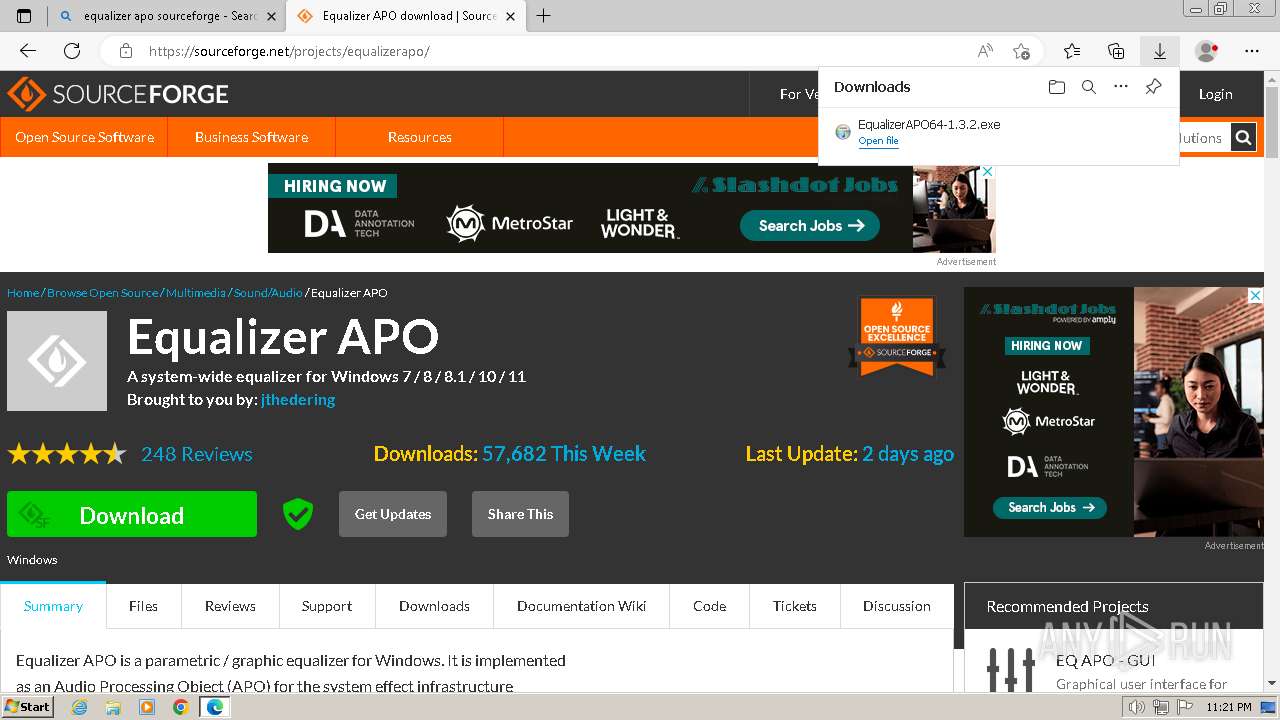Click the Equalizer APO project logo
The width and height of the screenshot is (1280, 720).
pyautogui.click(x=57, y=361)
